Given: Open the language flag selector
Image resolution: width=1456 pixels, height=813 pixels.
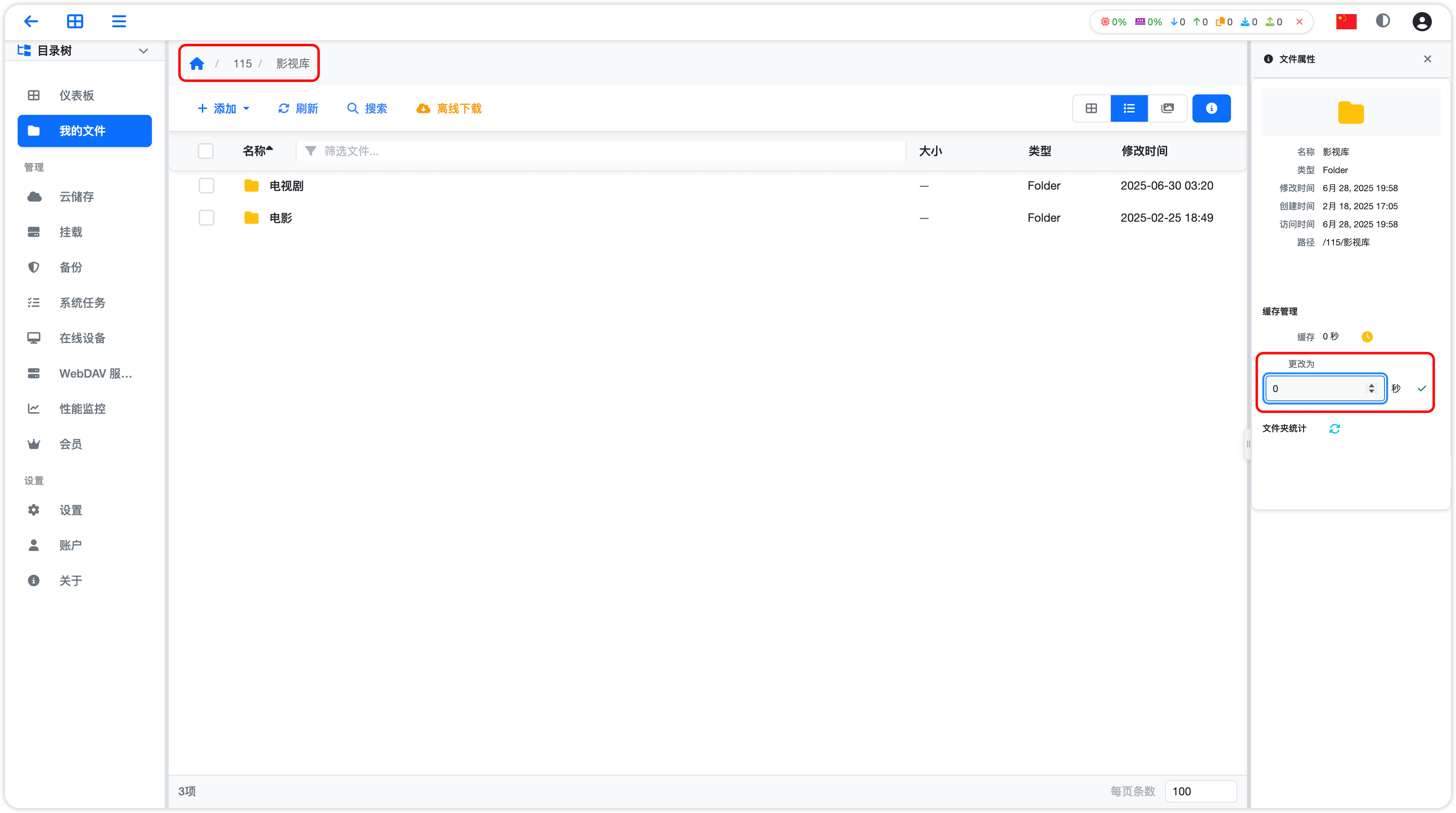Looking at the screenshot, I should pos(1346,21).
